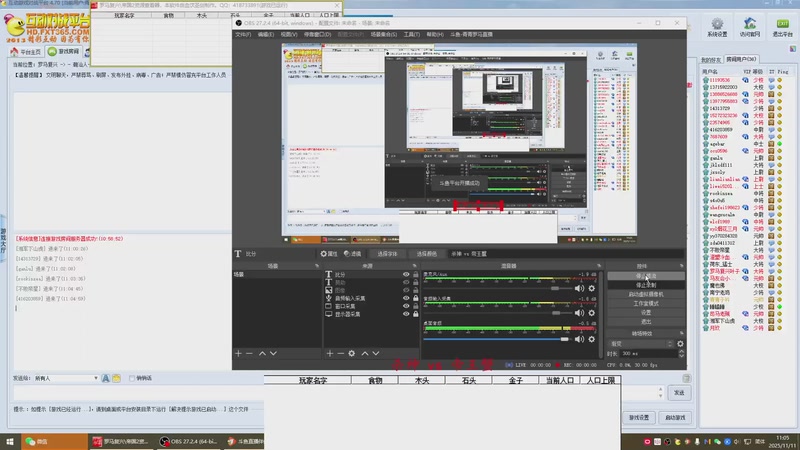The image size is (800, 450).
Task: Switch to OBS 27.2.4 taskbar button
Action: (x=189, y=441)
